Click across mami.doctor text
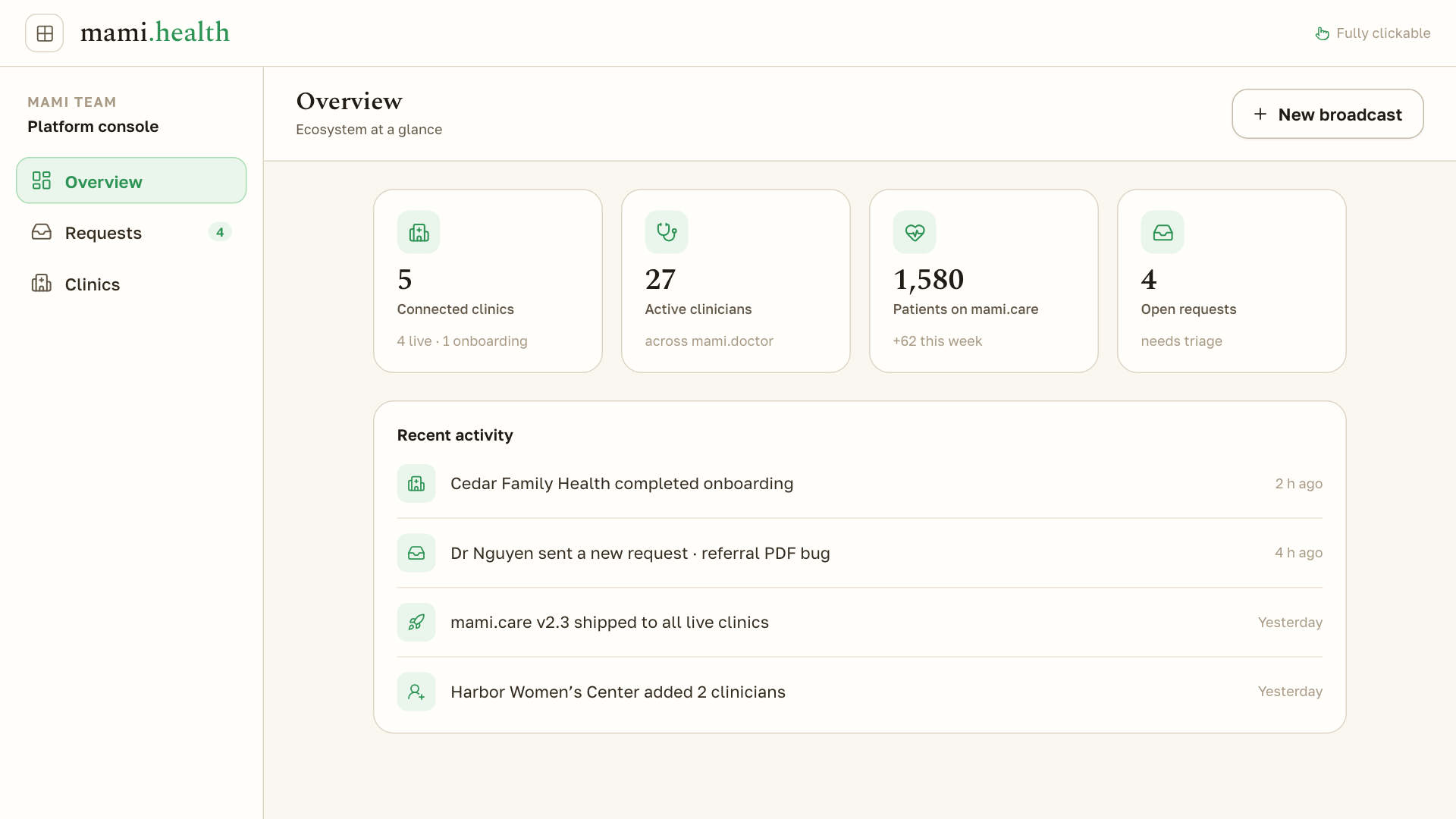The height and width of the screenshot is (819, 1456). coord(709,341)
